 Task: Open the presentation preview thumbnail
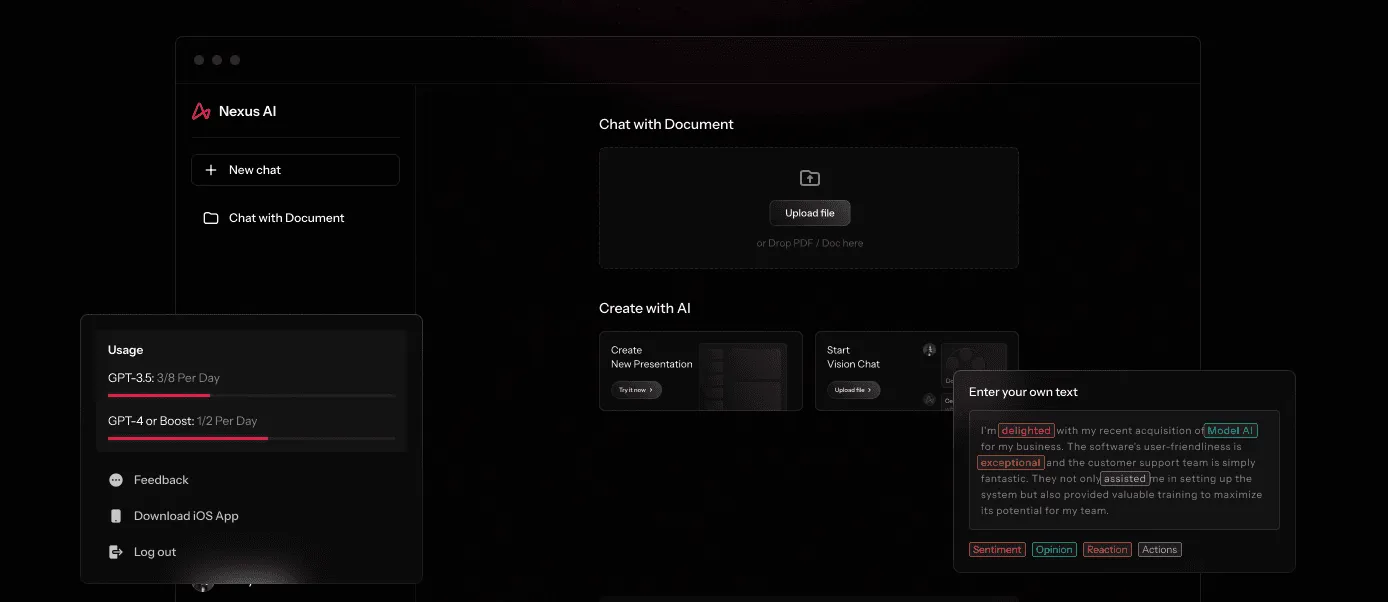point(743,375)
